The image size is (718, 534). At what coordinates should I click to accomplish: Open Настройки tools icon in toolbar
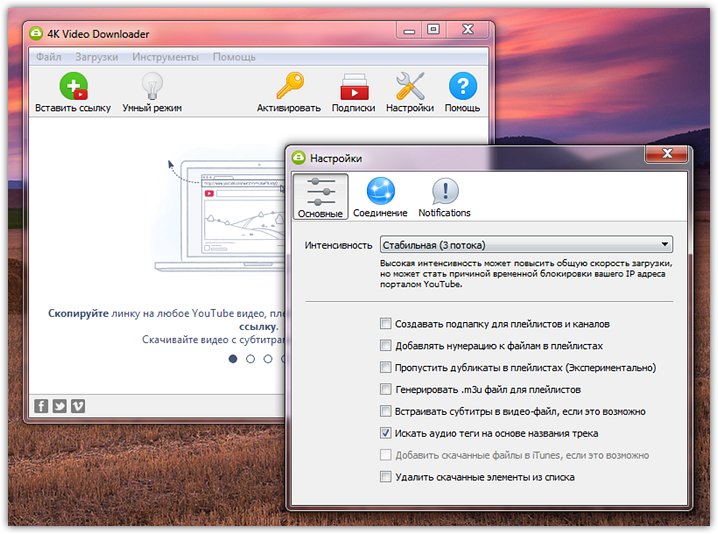[410, 86]
